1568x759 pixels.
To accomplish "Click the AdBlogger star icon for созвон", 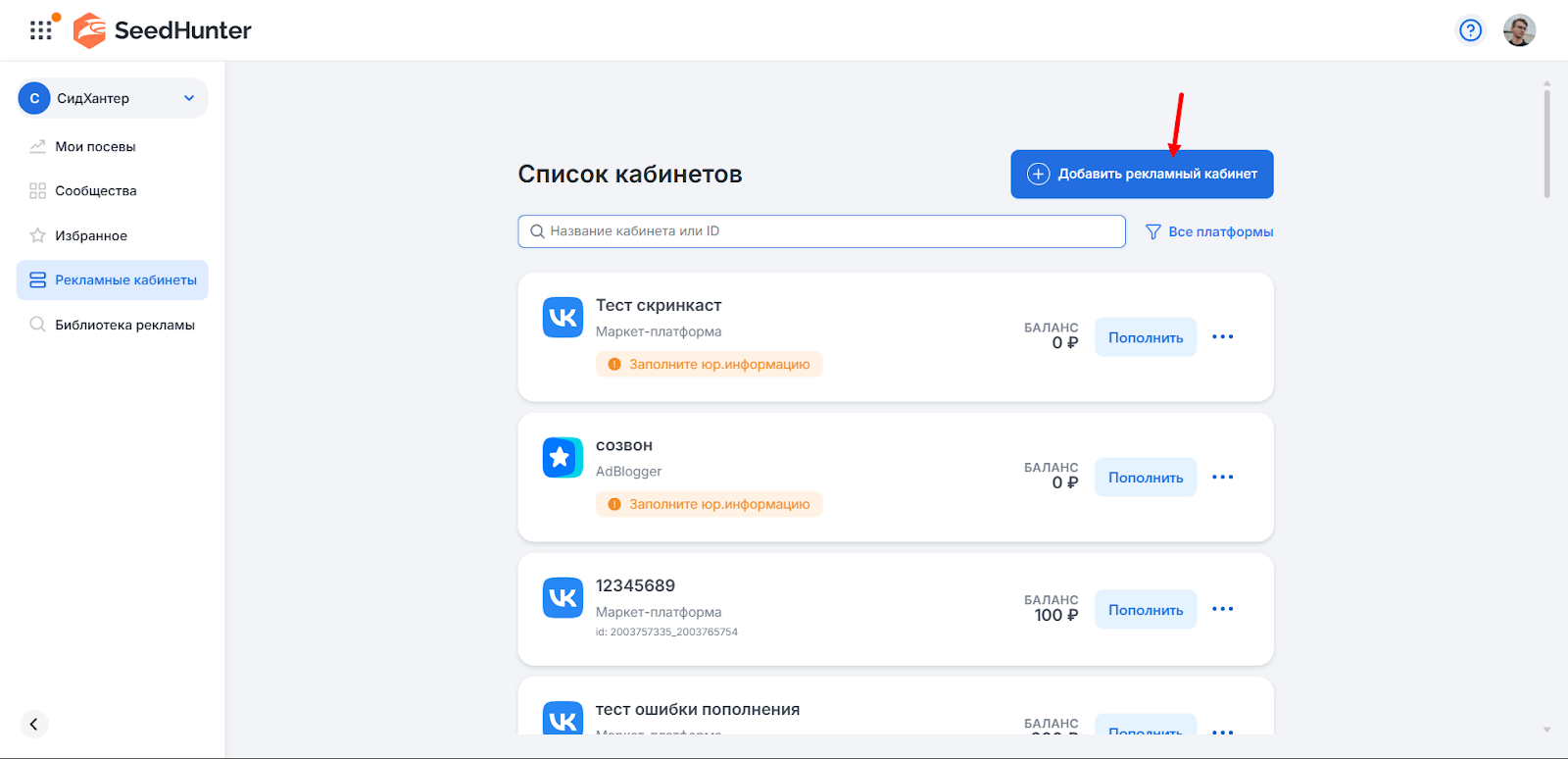I will pyautogui.click(x=563, y=458).
